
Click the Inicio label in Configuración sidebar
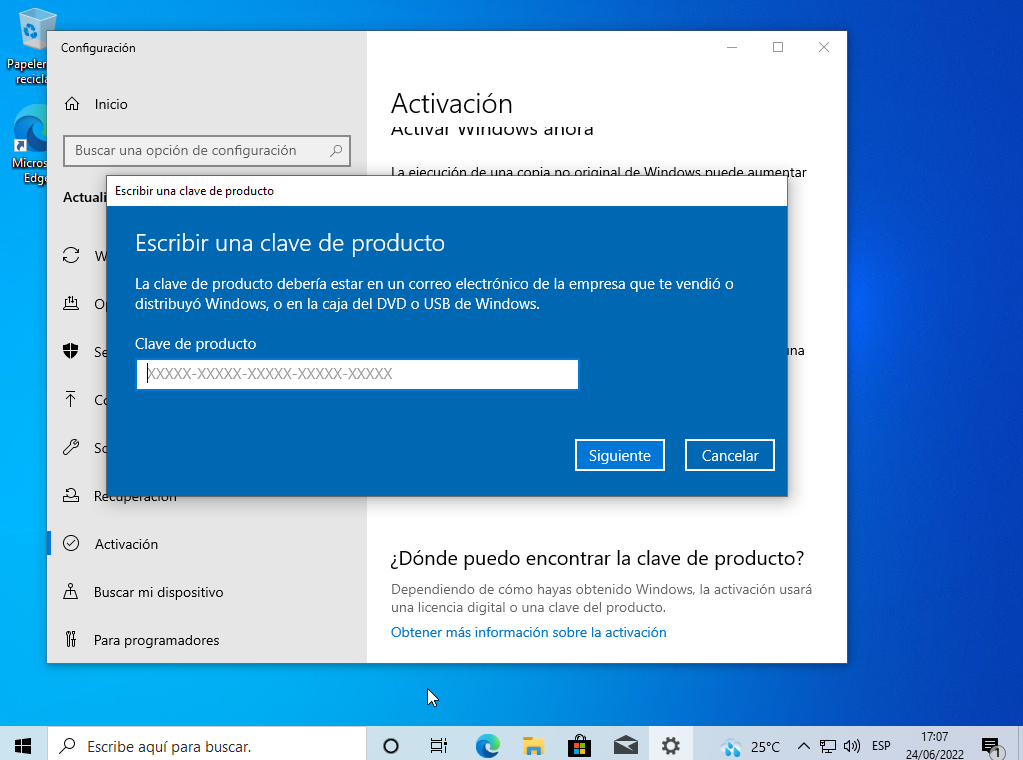pos(111,104)
